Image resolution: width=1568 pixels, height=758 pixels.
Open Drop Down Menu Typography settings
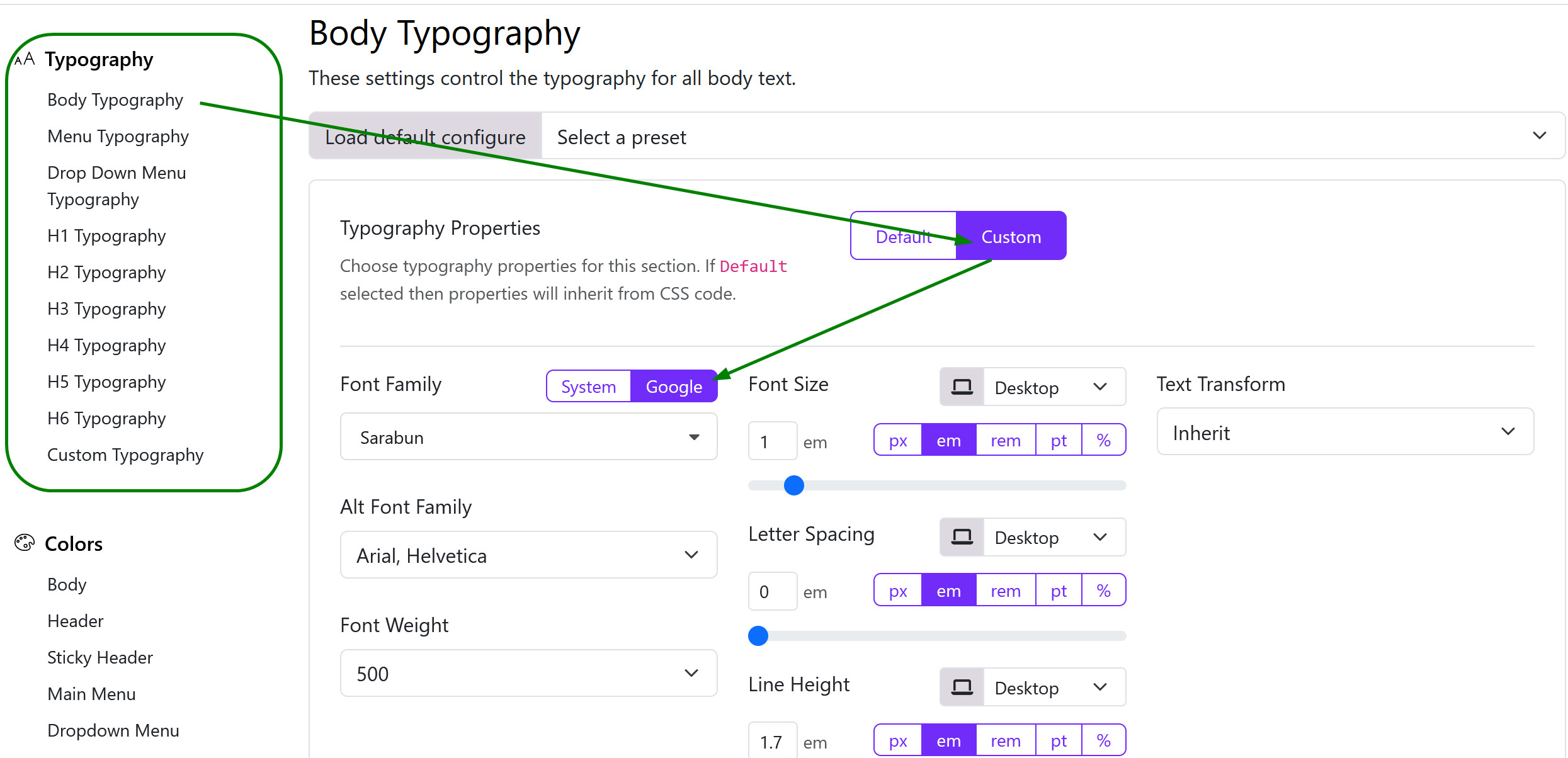pos(116,186)
